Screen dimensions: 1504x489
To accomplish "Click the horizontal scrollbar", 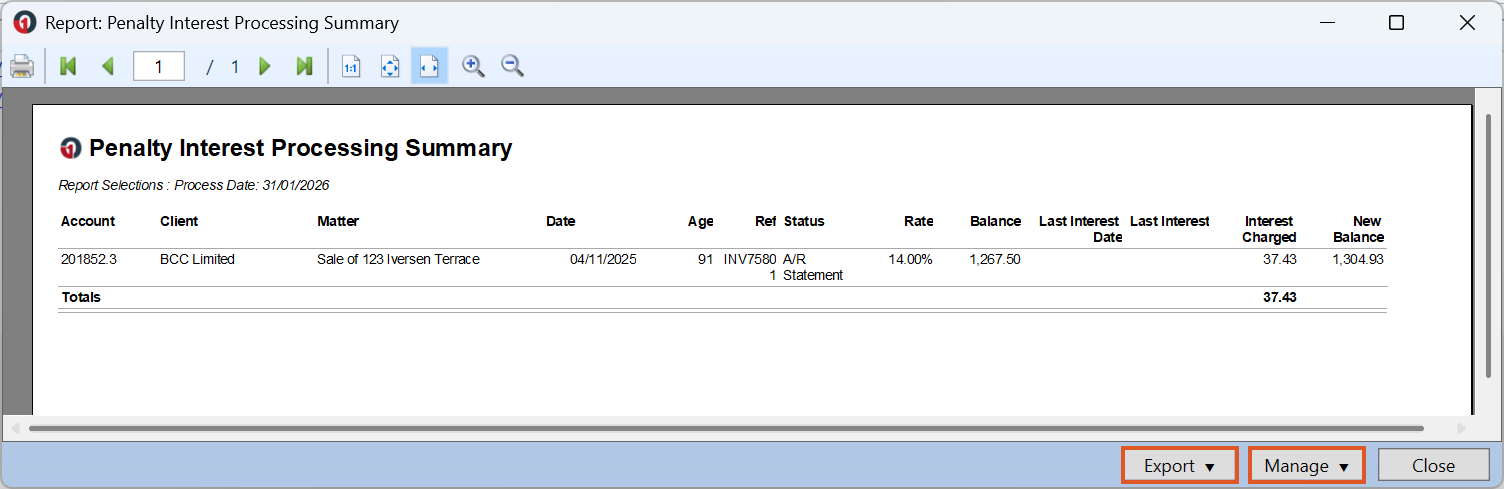I will tap(727, 428).
